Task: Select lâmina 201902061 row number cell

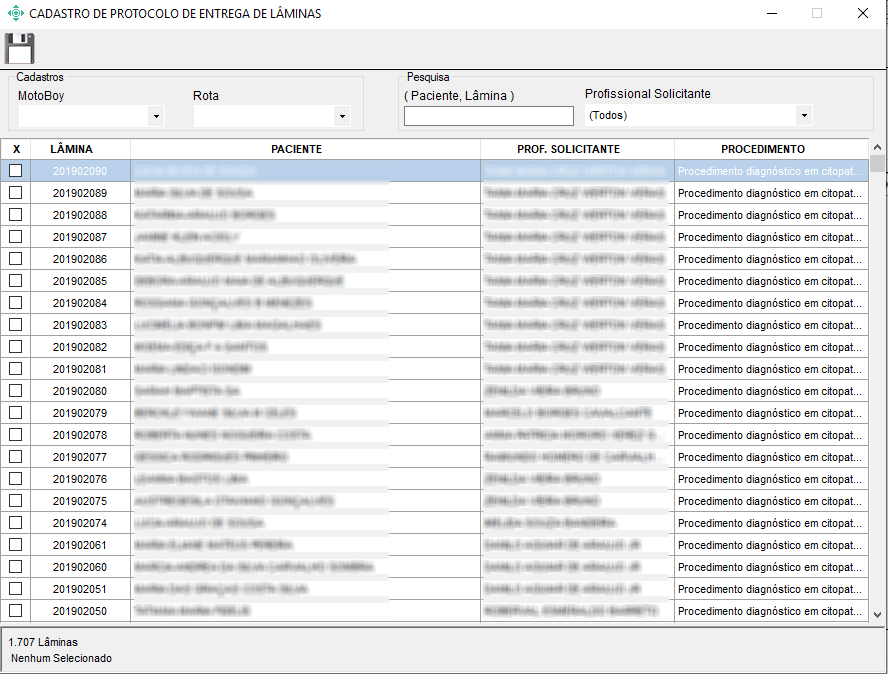Action: coord(80,545)
